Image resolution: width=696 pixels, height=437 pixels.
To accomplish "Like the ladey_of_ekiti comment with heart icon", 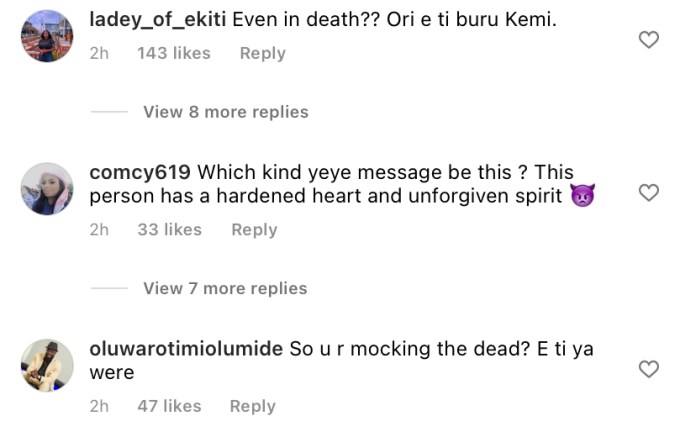I will (649, 39).
